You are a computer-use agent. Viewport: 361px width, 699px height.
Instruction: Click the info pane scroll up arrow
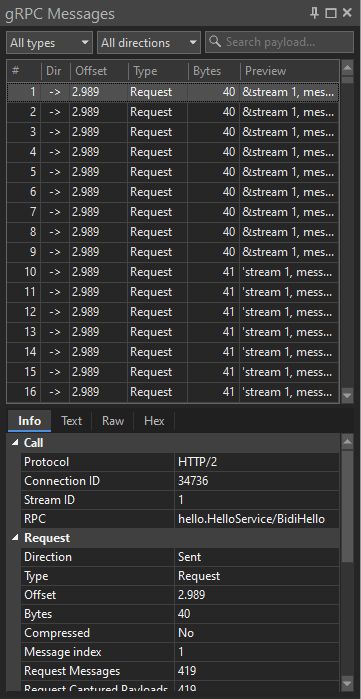[x=347, y=442]
